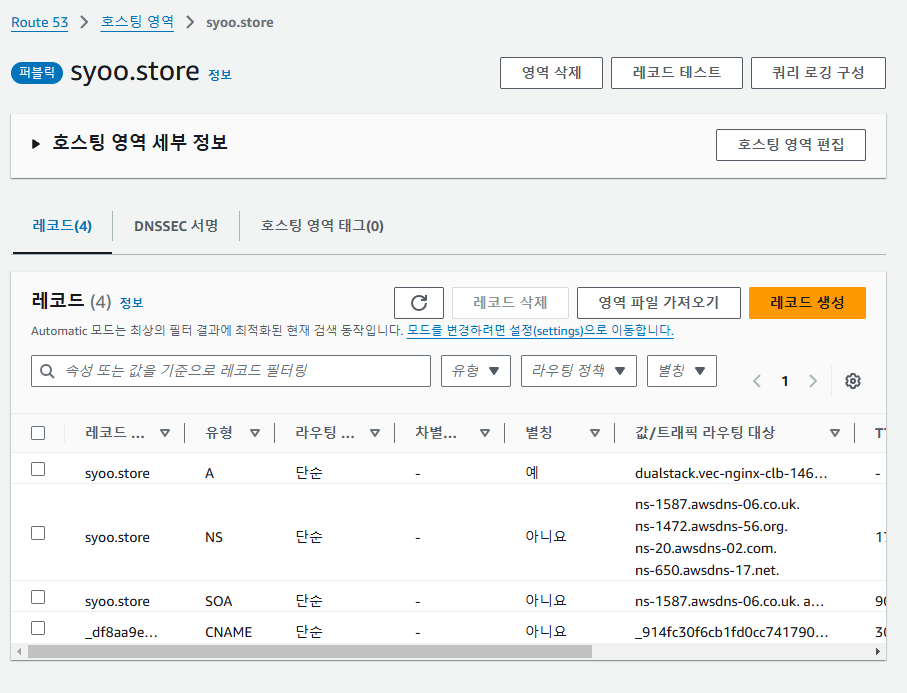Viewport: 907px width, 693px height.
Task: Click the horizontal scrollbar thumb
Action: coord(310,651)
